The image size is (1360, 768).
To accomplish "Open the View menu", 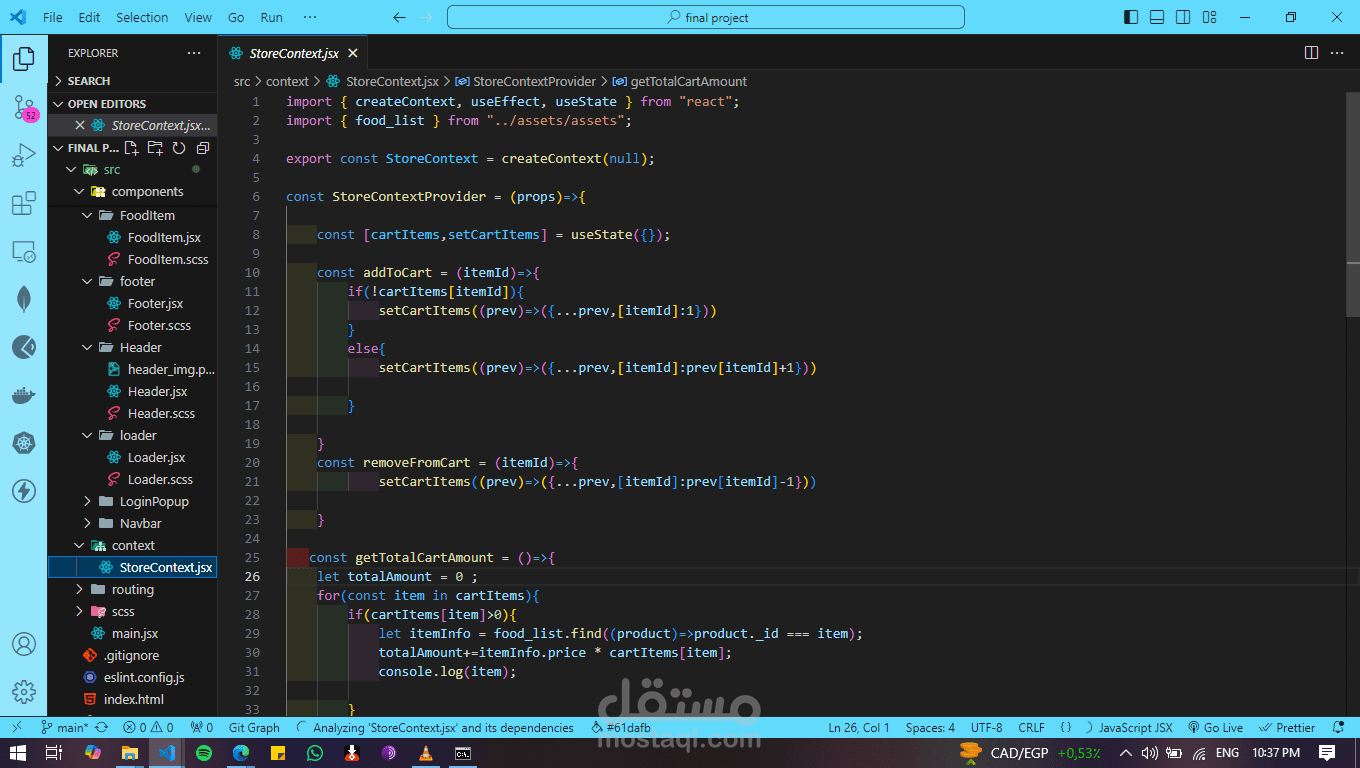I will [198, 18].
